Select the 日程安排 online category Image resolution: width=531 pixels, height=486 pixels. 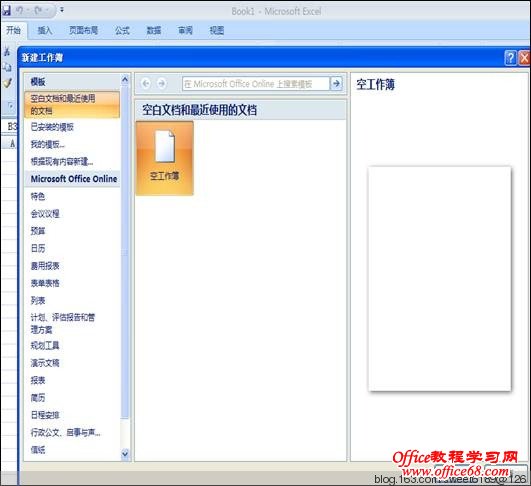(45, 415)
